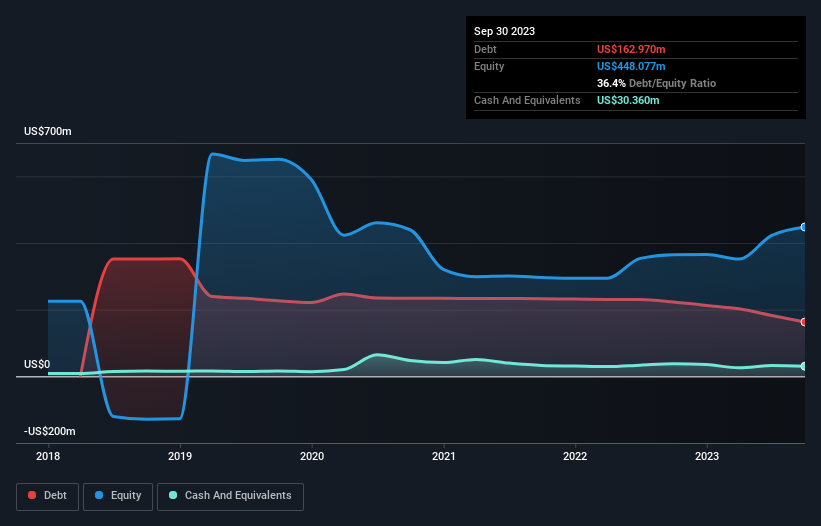The width and height of the screenshot is (821, 526).
Task: Click the teal Cash legend dot
Action: 173,495
